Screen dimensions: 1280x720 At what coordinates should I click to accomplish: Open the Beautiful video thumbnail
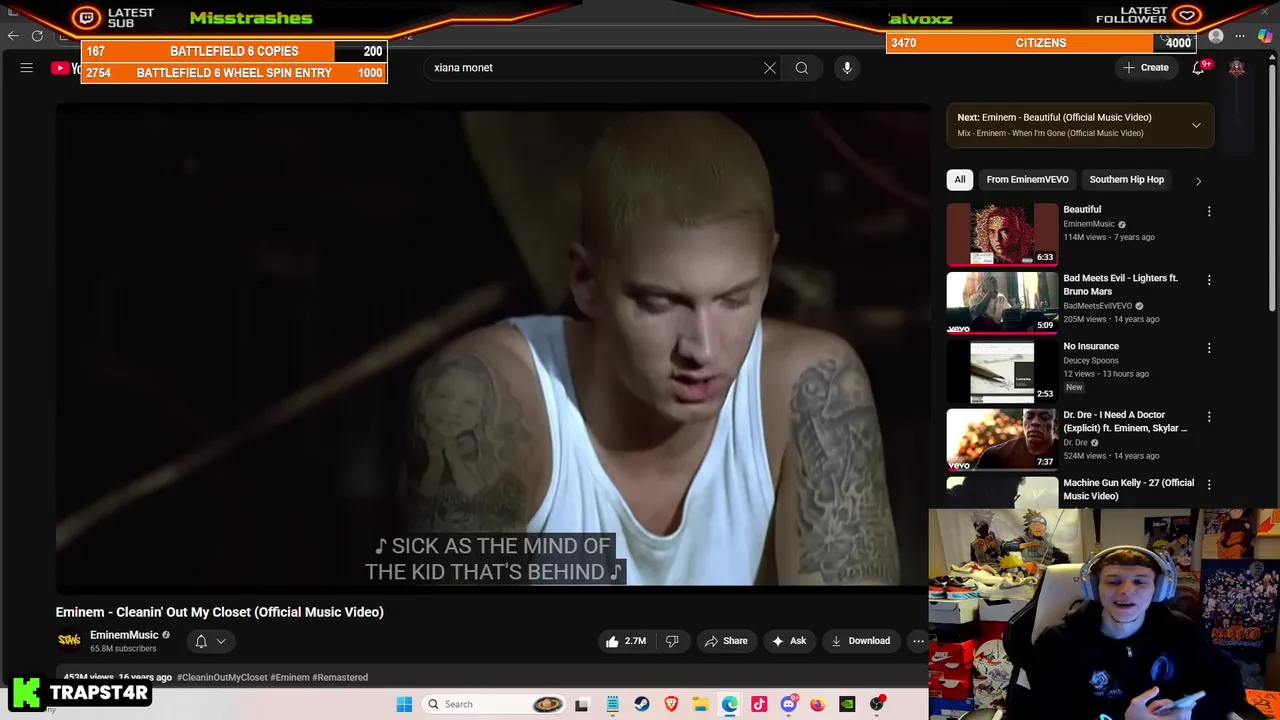(1002, 234)
